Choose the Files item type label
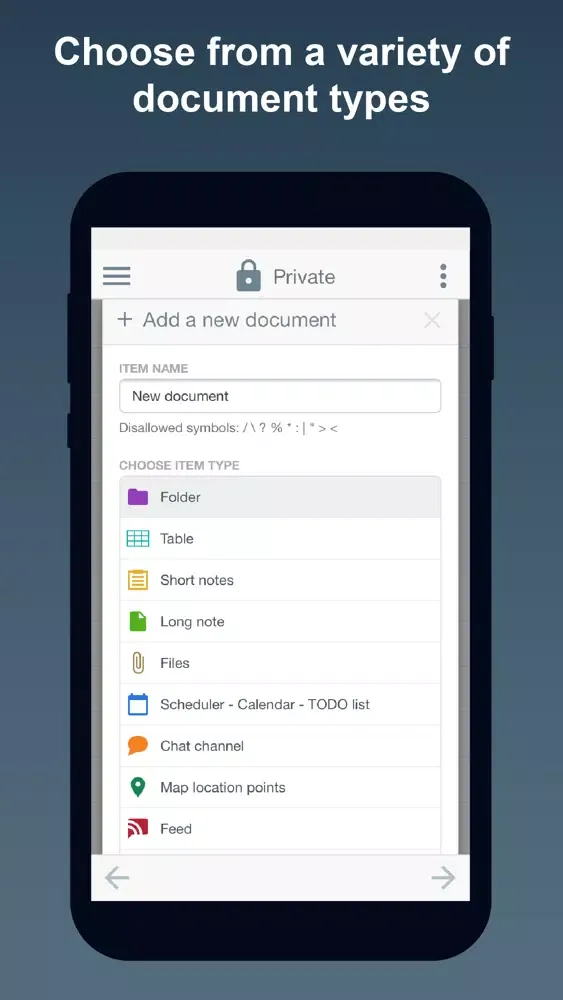This screenshot has height=1000, width=563. click(175, 663)
